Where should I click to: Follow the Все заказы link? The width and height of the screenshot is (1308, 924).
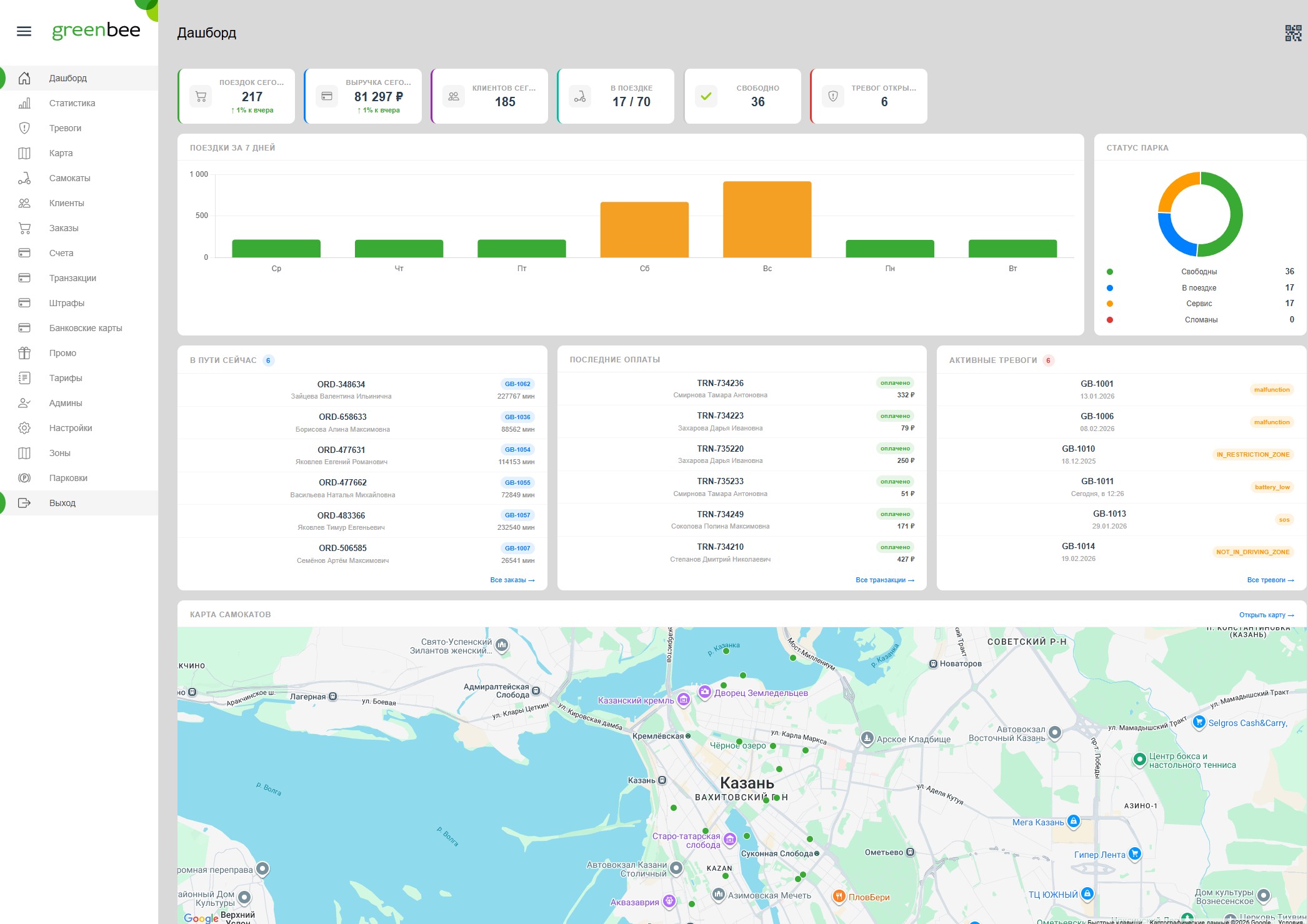click(x=512, y=580)
